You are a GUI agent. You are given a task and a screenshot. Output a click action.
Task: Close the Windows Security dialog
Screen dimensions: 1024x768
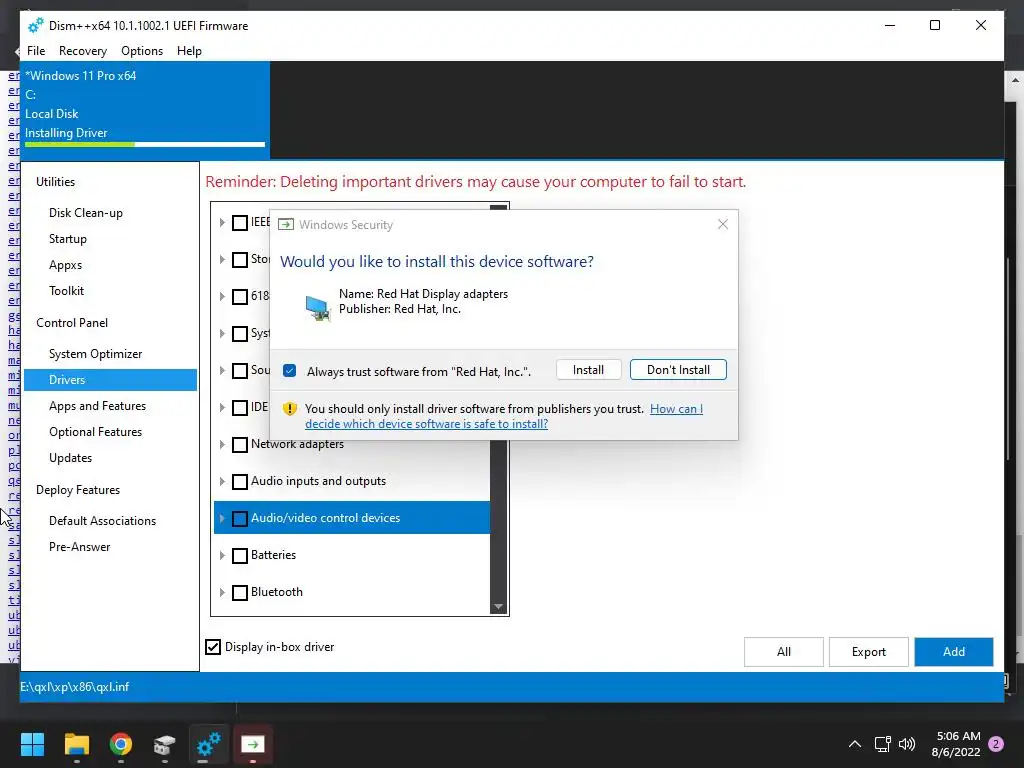(722, 224)
